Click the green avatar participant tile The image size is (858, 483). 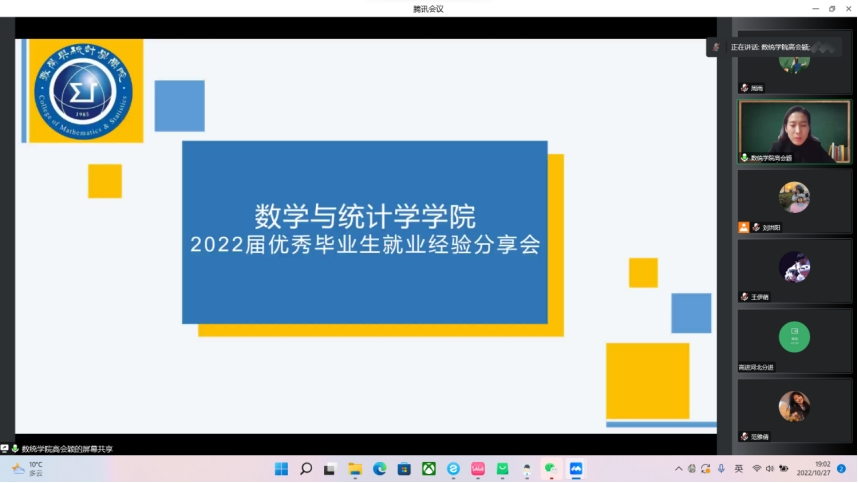tap(795, 337)
